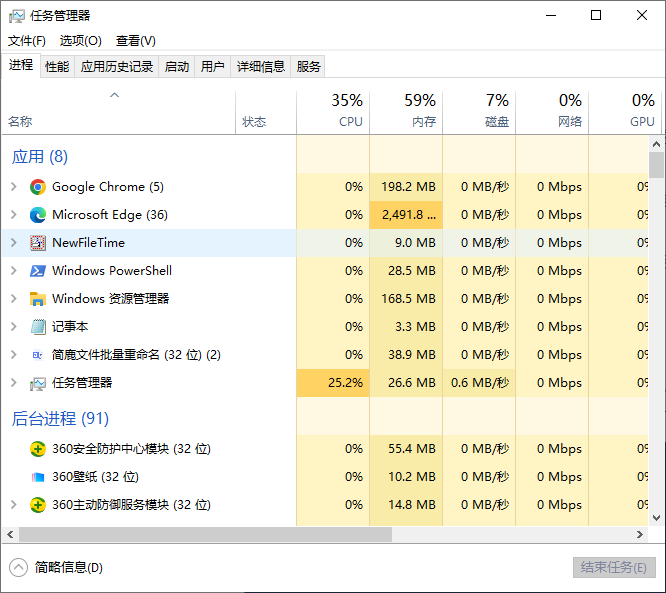Click the Windows 资源管理器 folder icon
This screenshot has height=593, width=666.
pyautogui.click(x=38, y=299)
